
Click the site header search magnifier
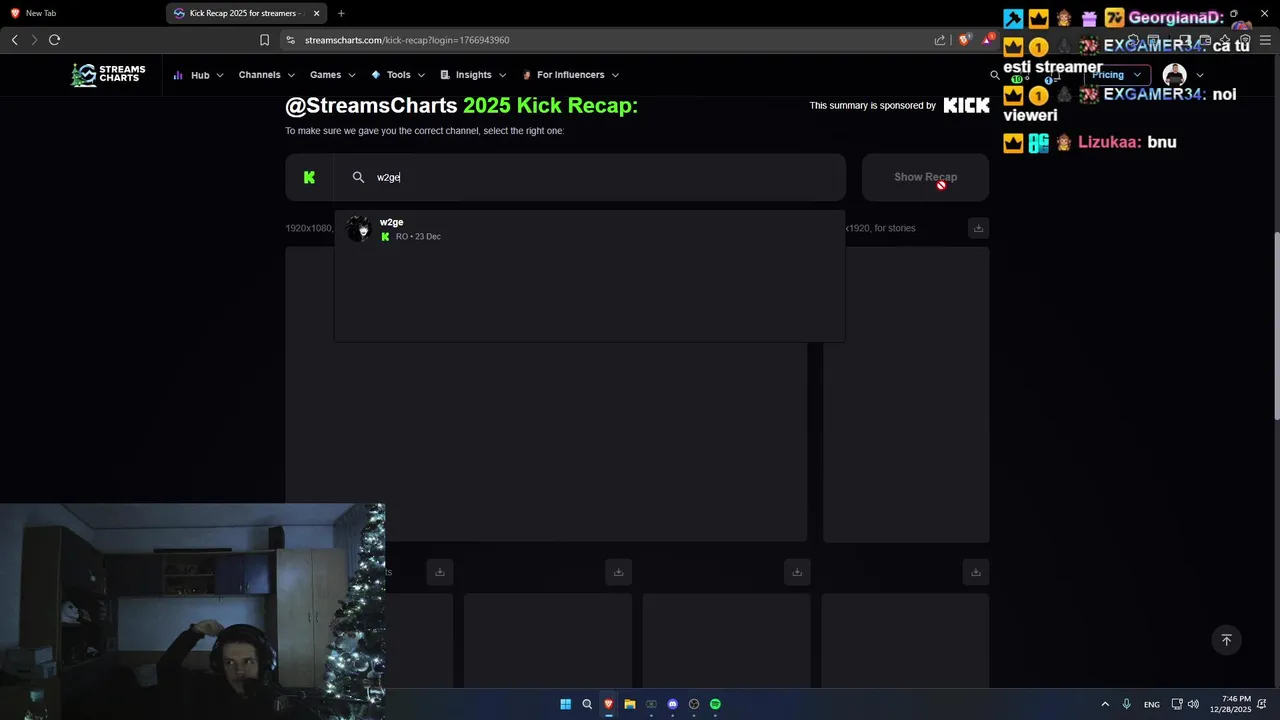(x=995, y=75)
